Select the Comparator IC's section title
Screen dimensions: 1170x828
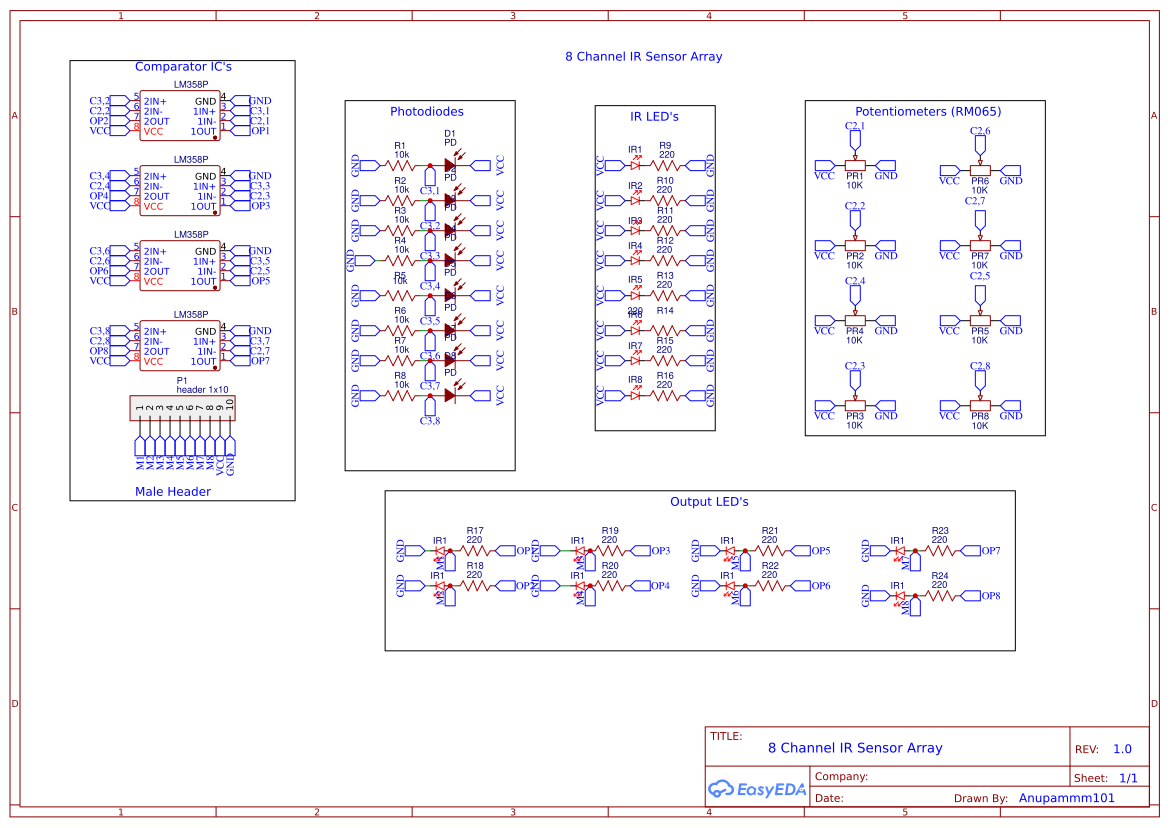182,66
